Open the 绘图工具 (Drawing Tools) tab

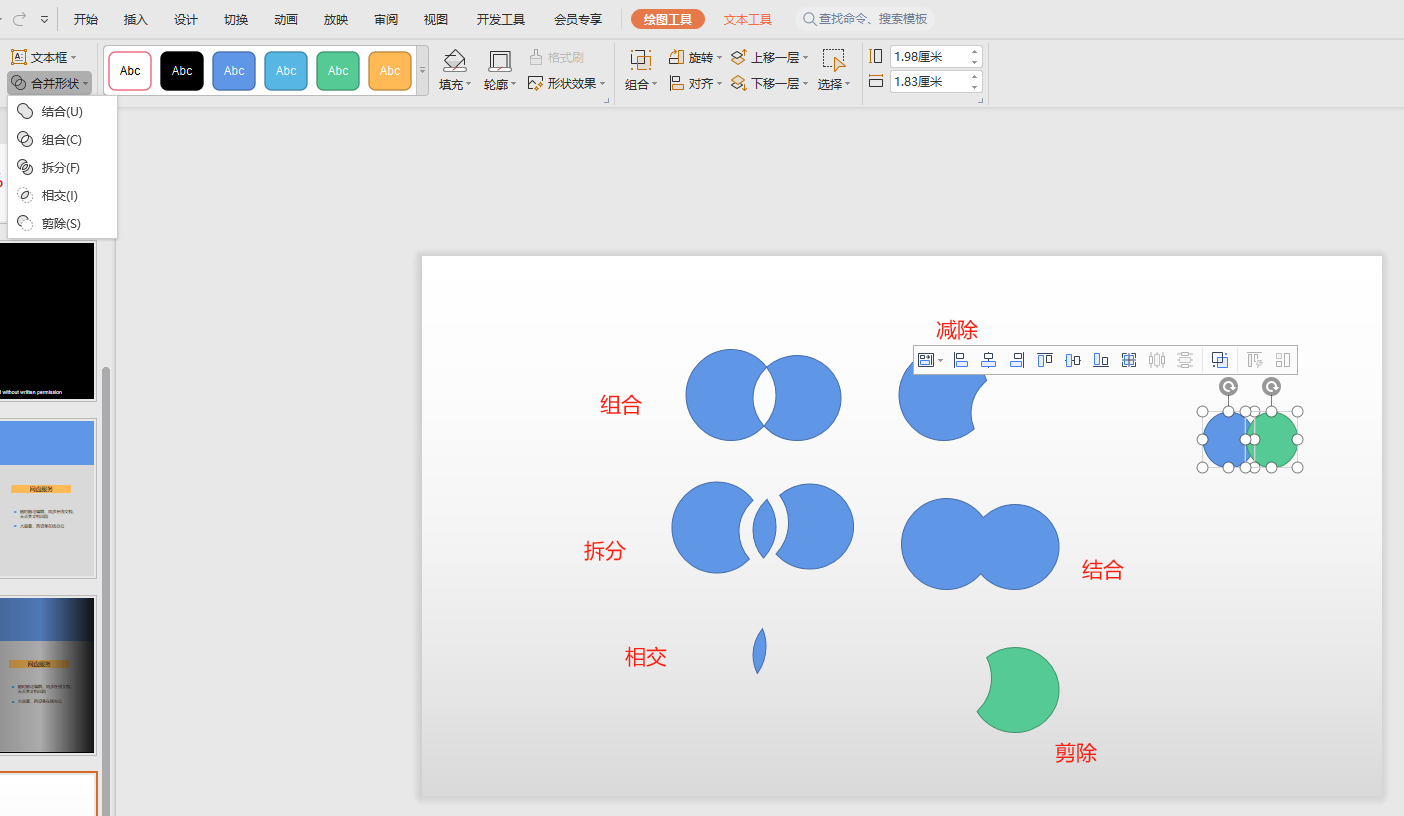pyautogui.click(x=668, y=19)
